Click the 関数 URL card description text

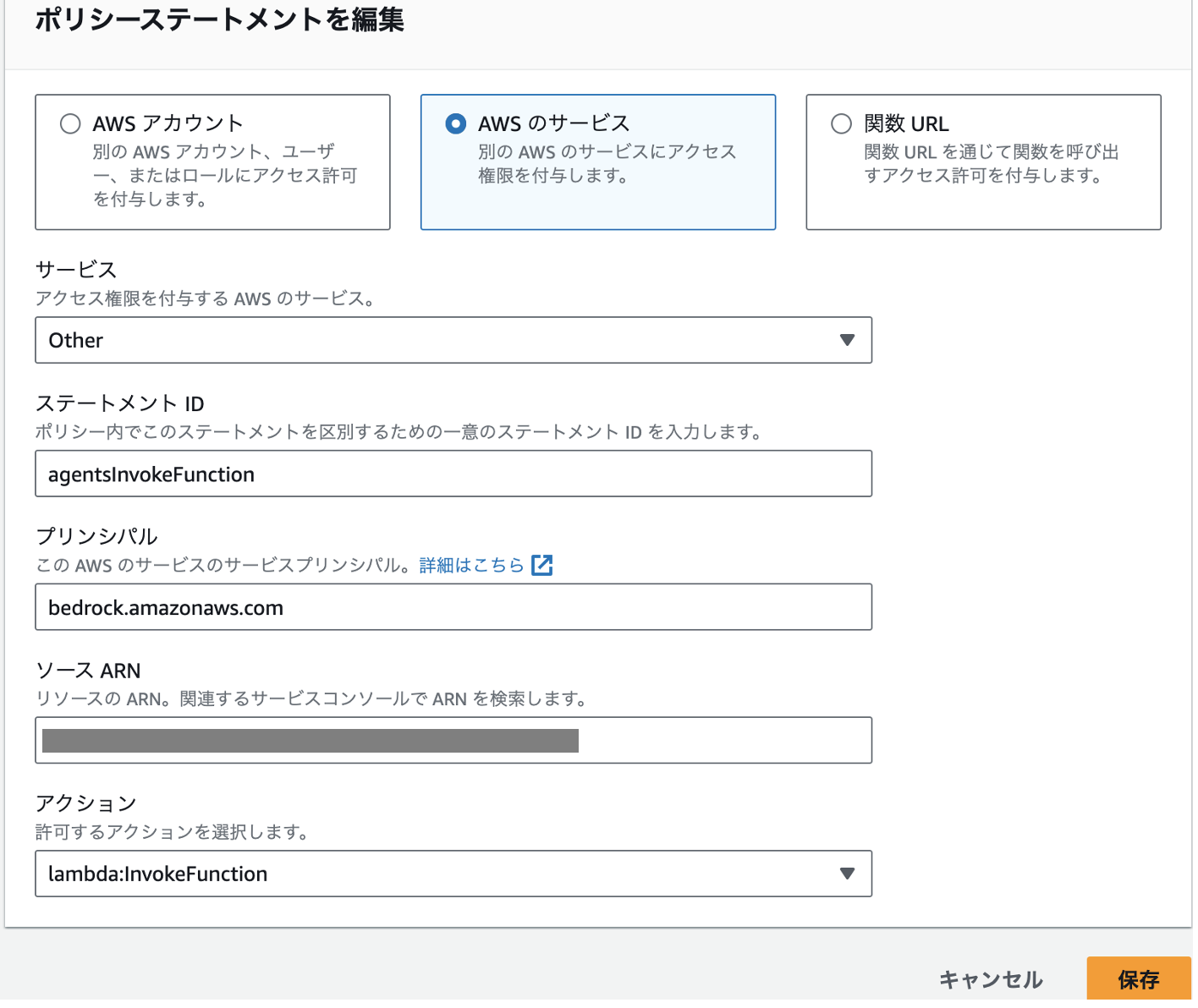point(991,164)
